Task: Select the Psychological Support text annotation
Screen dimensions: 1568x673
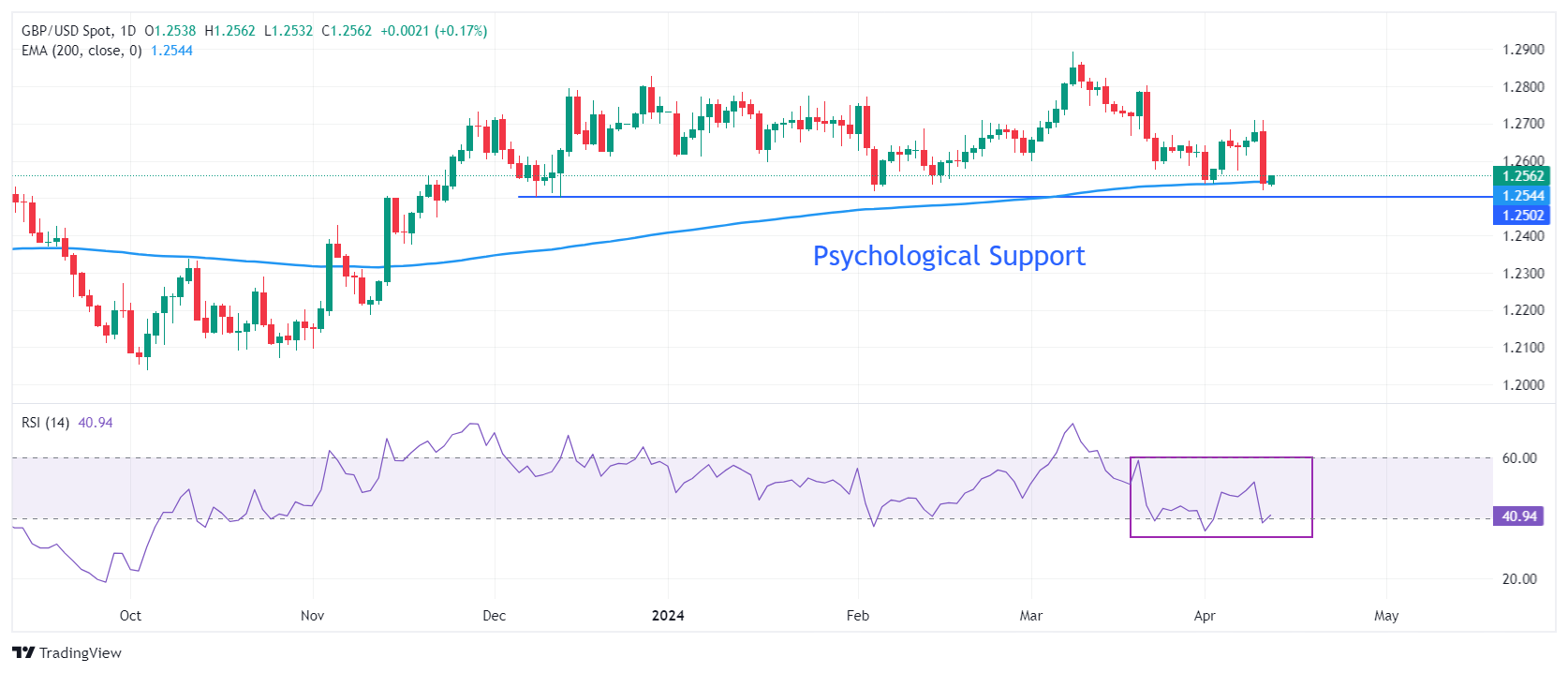Action: click(x=948, y=256)
